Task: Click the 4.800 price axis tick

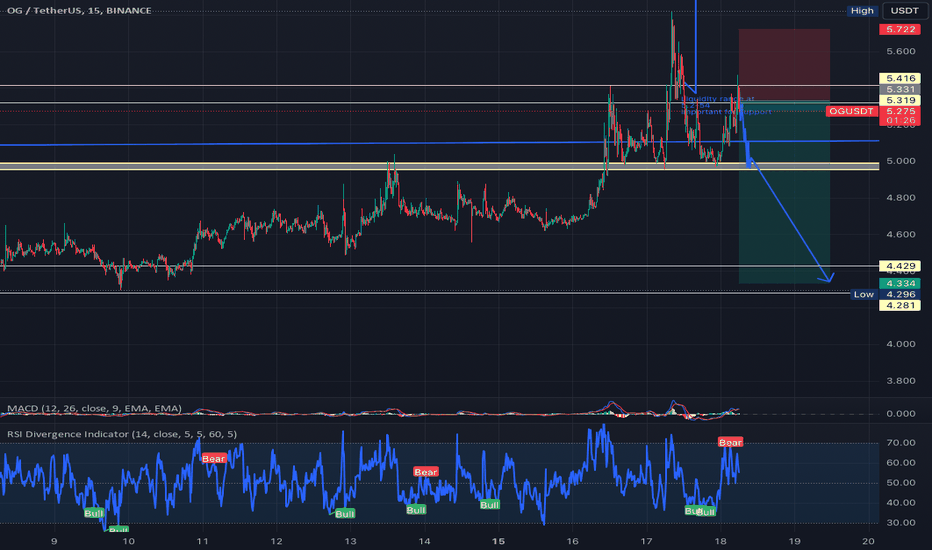Action: (900, 198)
